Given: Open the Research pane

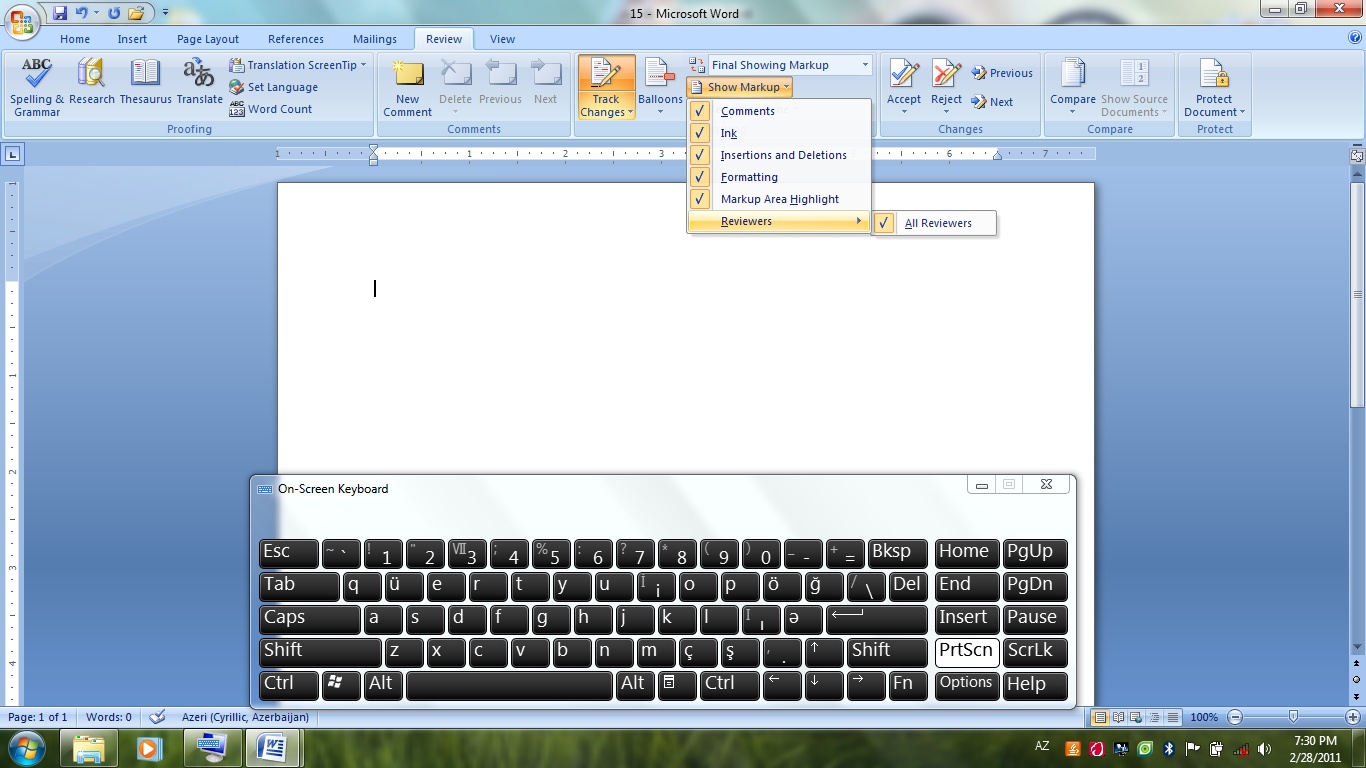Looking at the screenshot, I should (92, 82).
